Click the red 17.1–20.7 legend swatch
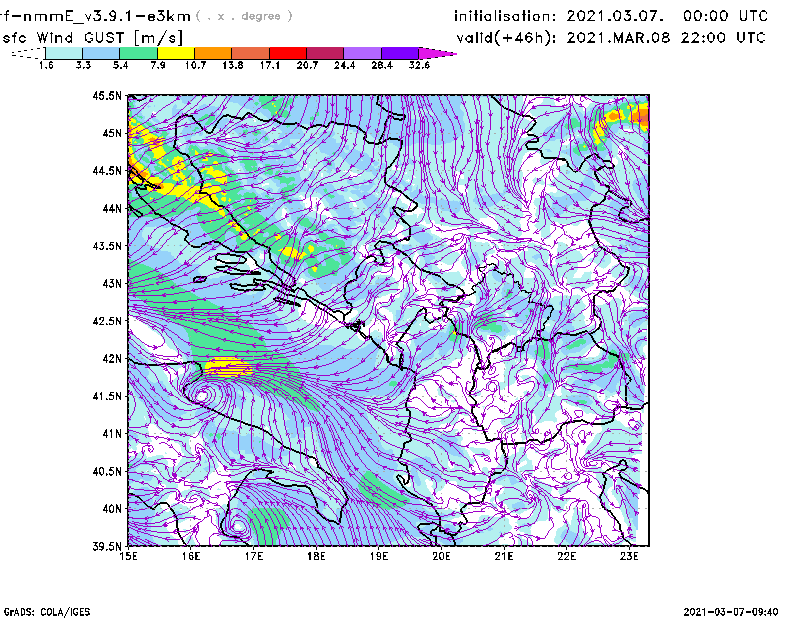 click(x=288, y=53)
